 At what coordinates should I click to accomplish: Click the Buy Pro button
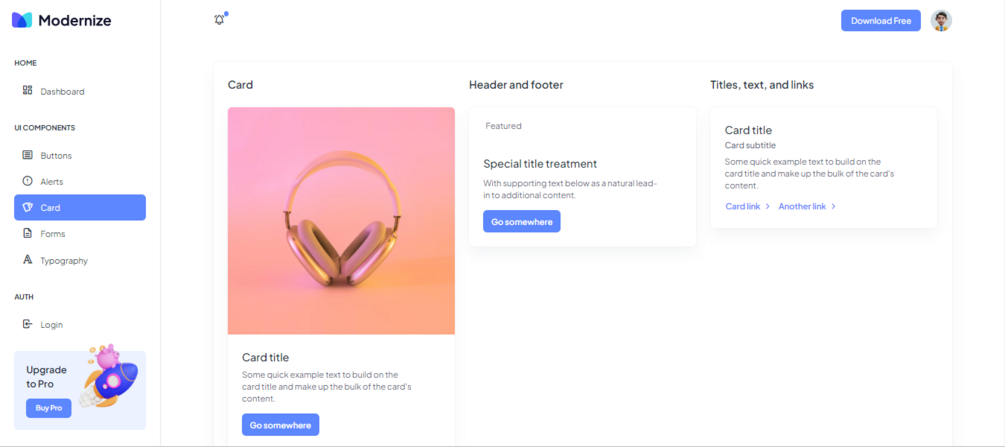pos(49,408)
